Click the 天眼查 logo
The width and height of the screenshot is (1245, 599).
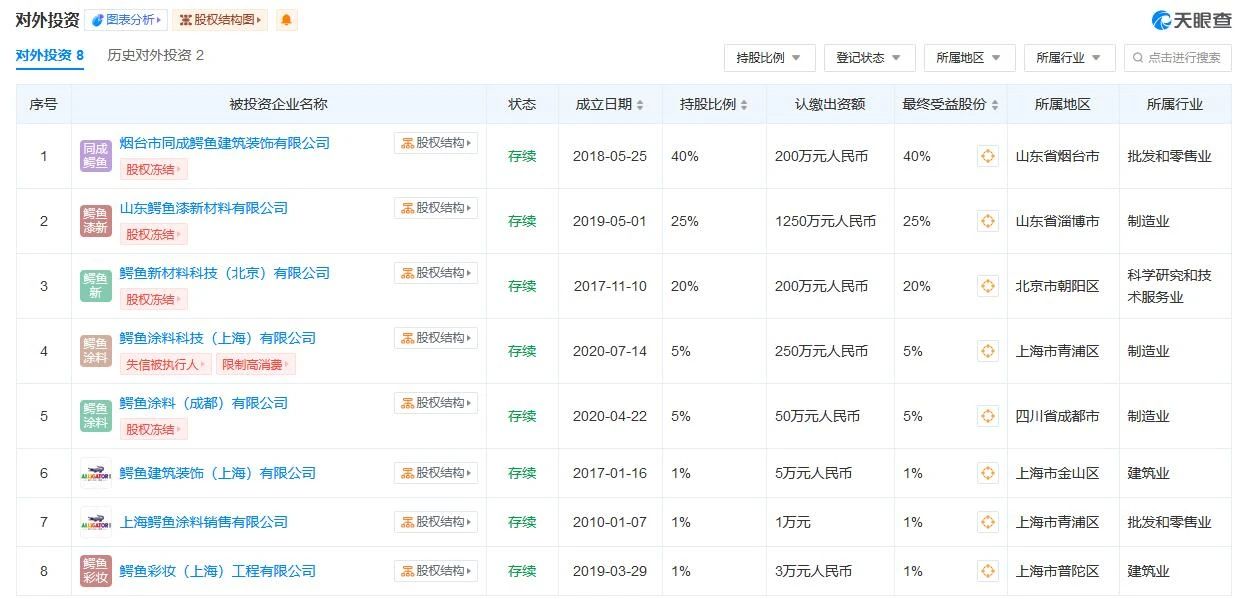1191,20
